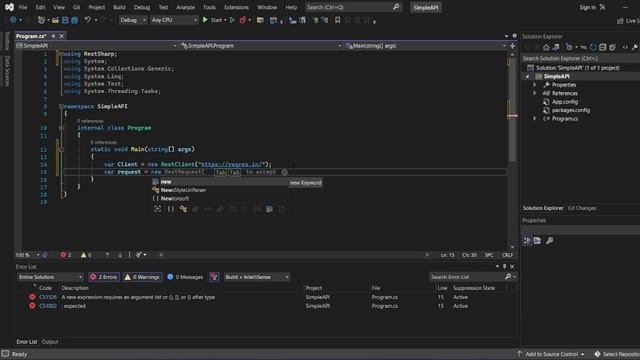Click the code cleanup broom icon in editor footer
Screen dimensions: 640x360
(x=139, y=255)
